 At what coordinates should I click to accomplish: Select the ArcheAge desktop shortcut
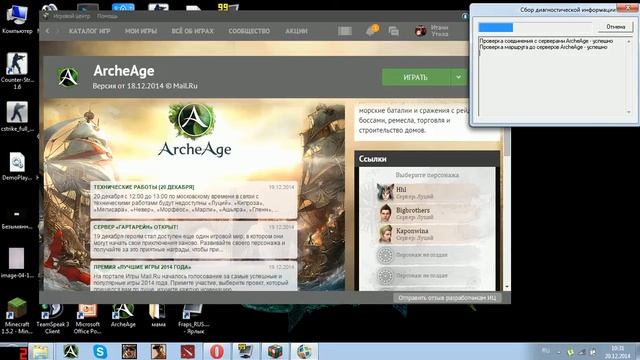[123, 315]
